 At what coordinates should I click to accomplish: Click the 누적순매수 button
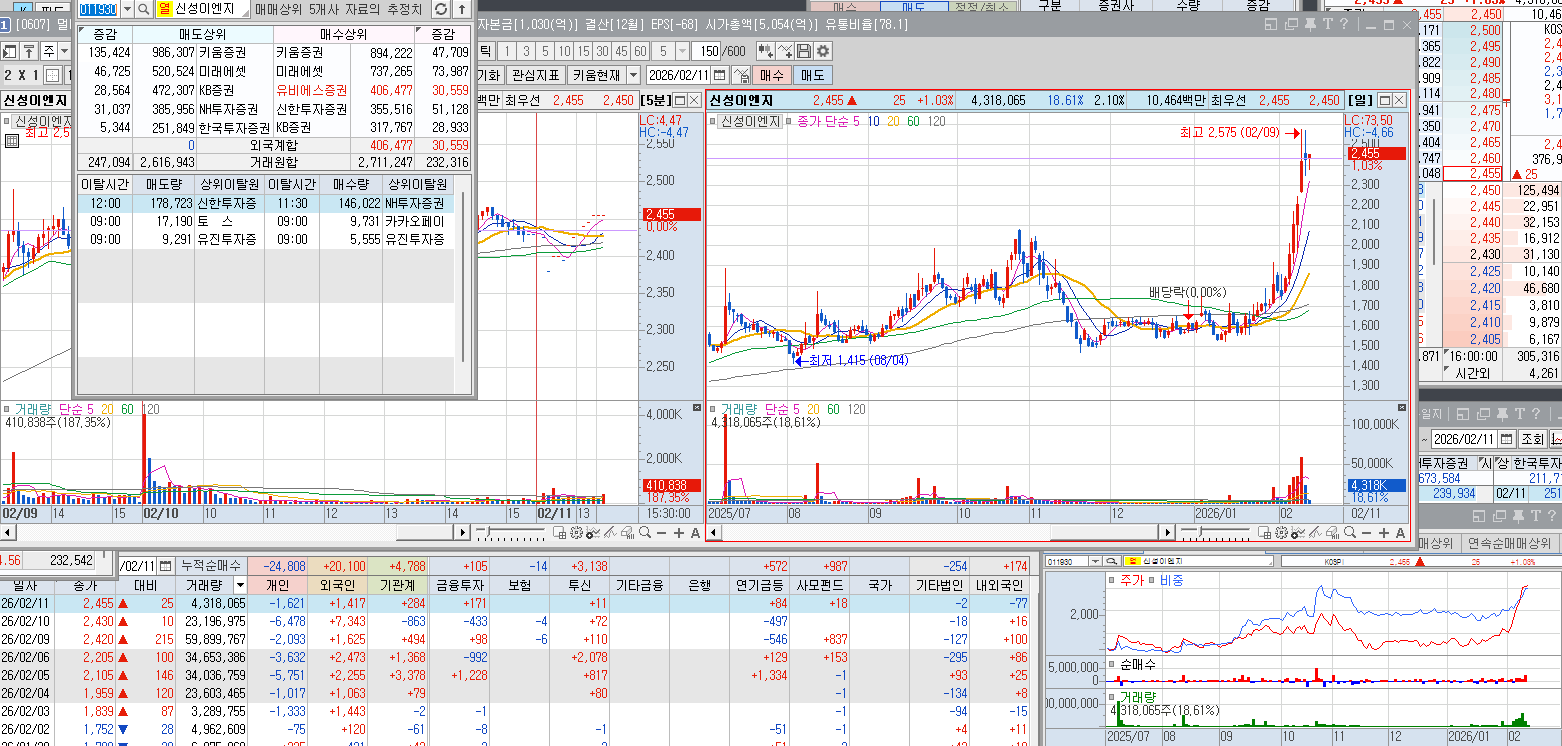[212, 566]
